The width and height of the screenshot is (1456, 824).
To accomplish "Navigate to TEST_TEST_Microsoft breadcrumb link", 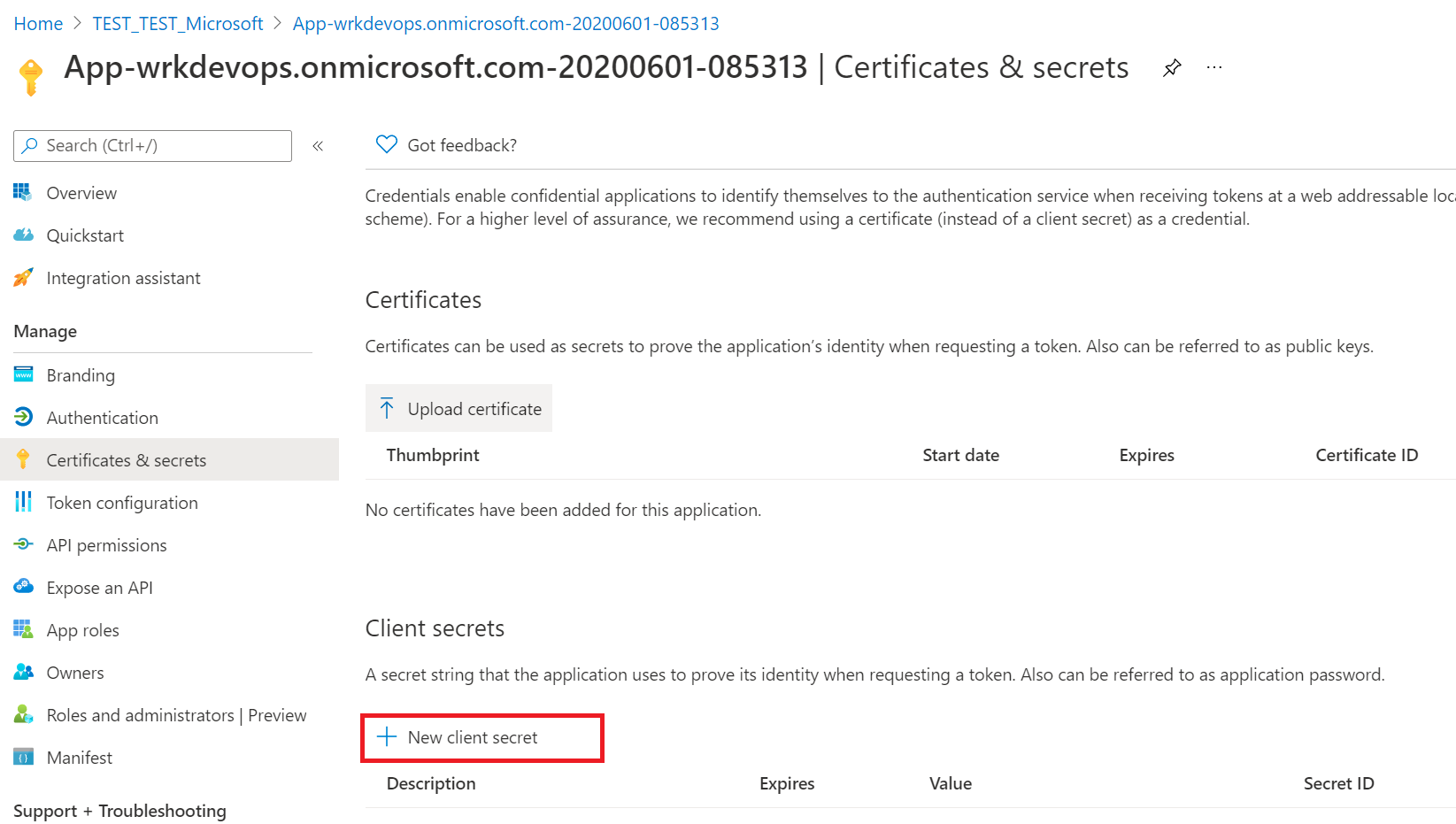I will (x=177, y=23).
